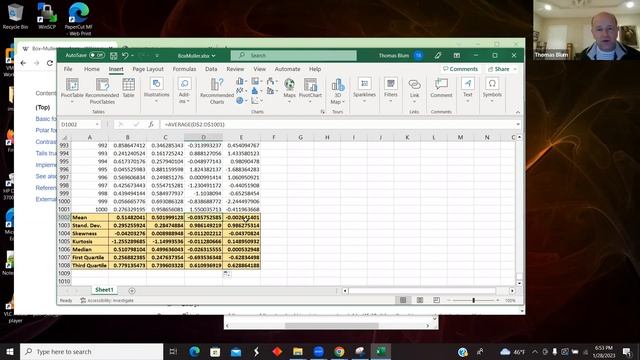Click the Auto Fill Options icon below table
This screenshot has height=360, width=640.
227,274
